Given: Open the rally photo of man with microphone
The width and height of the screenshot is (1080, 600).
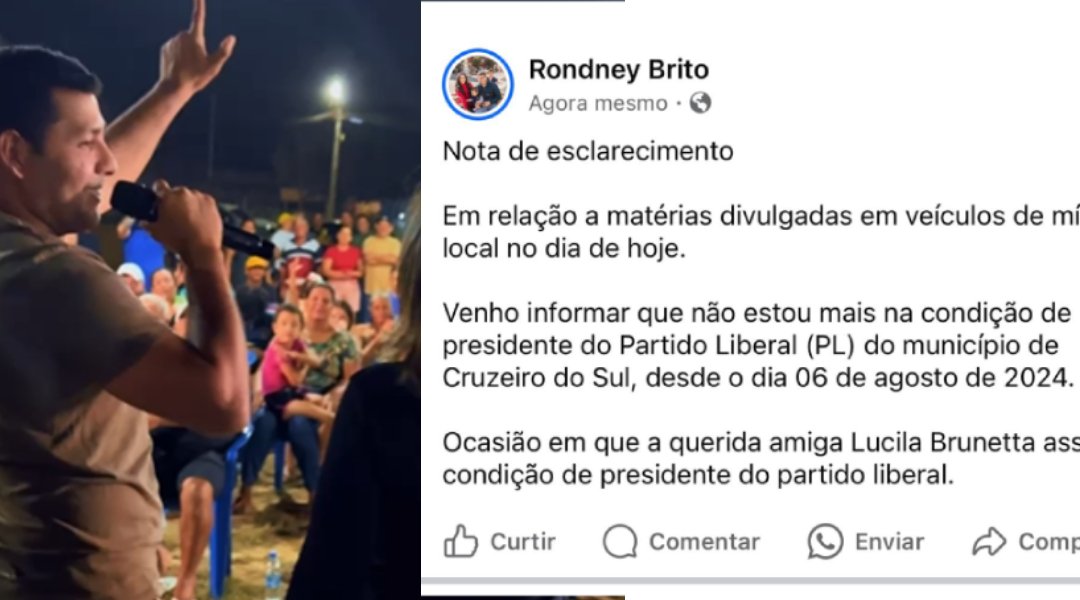Looking at the screenshot, I should click(x=210, y=300).
